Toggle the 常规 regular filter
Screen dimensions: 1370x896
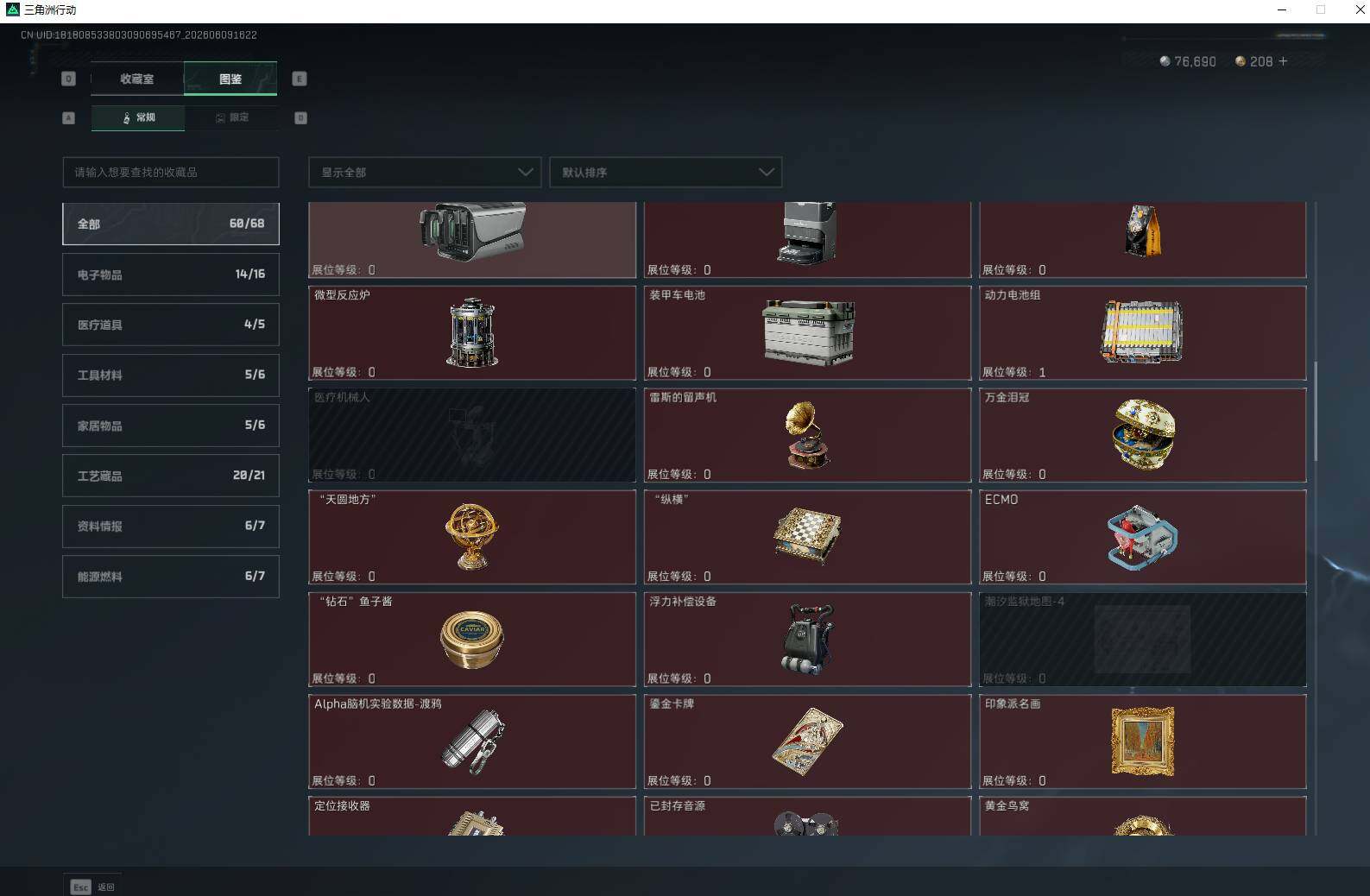(138, 117)
